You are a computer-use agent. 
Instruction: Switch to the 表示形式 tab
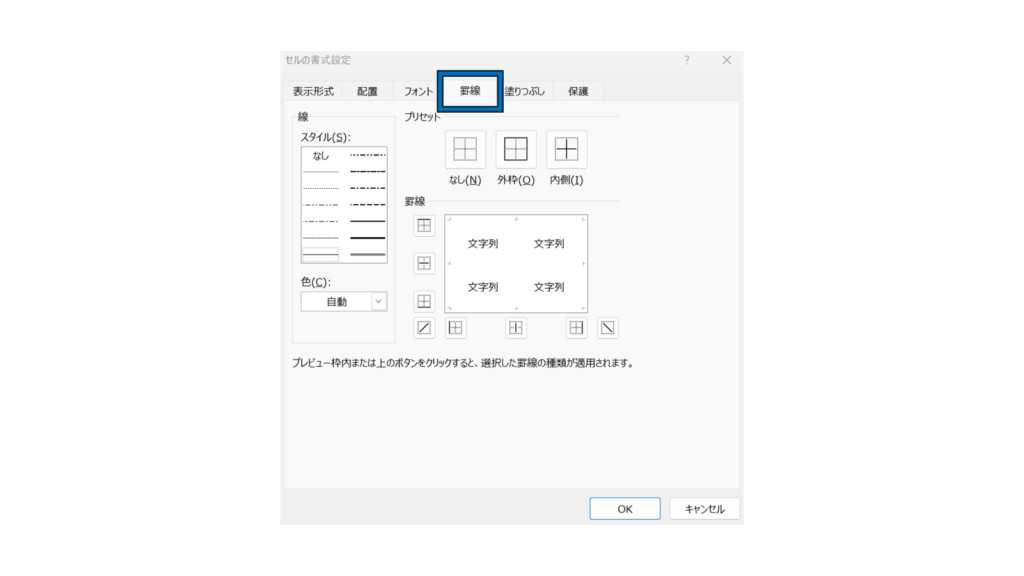(x=313, y=91)
